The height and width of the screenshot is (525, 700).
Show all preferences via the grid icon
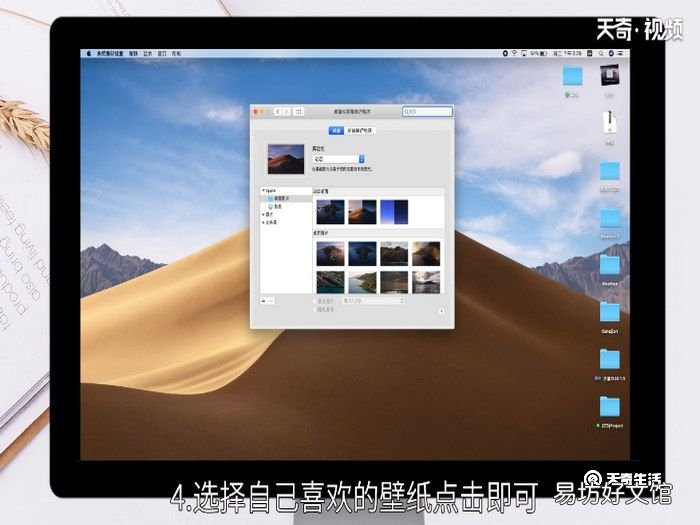click(299, 112)
